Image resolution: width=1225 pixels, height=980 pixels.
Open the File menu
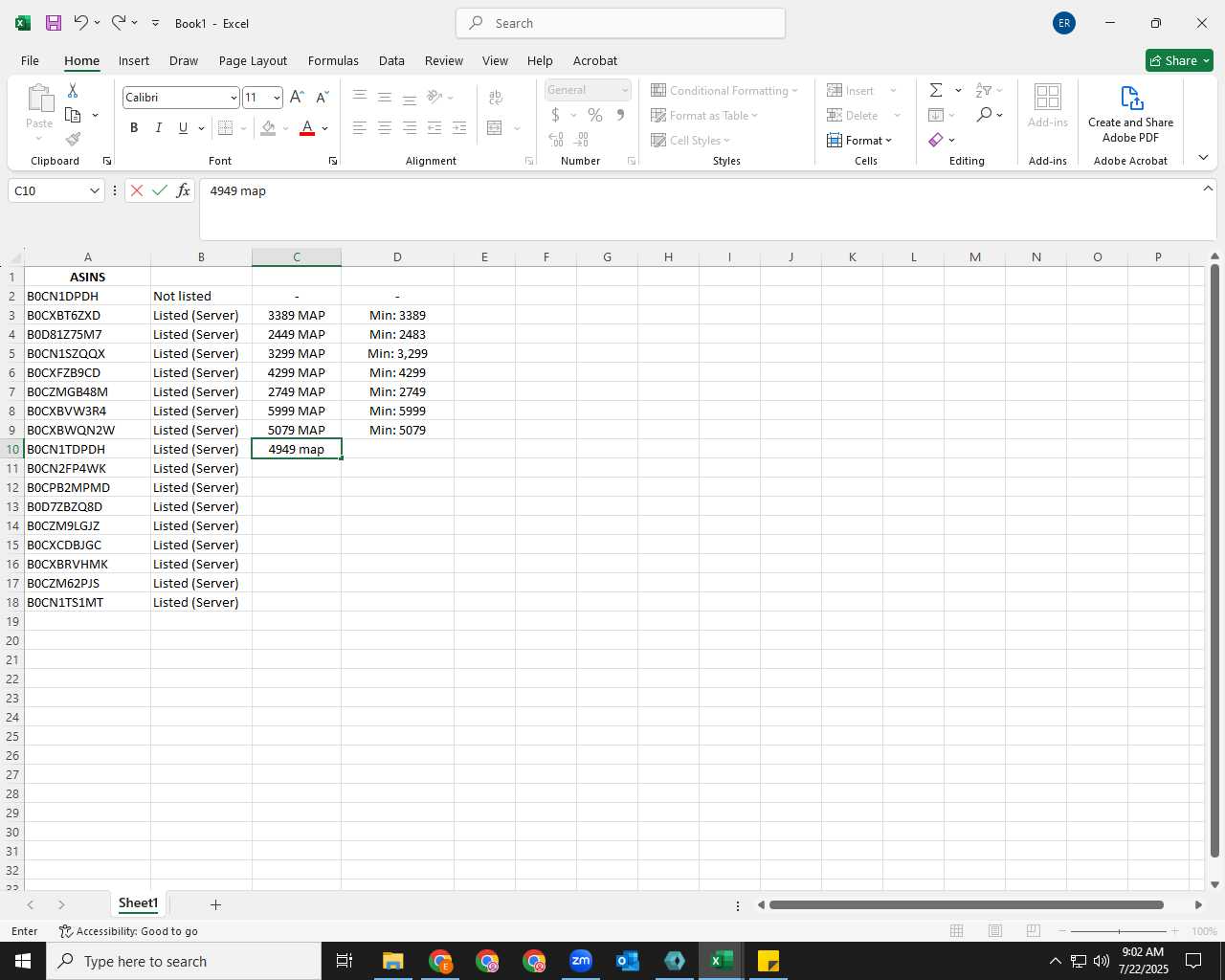(30, 60)
